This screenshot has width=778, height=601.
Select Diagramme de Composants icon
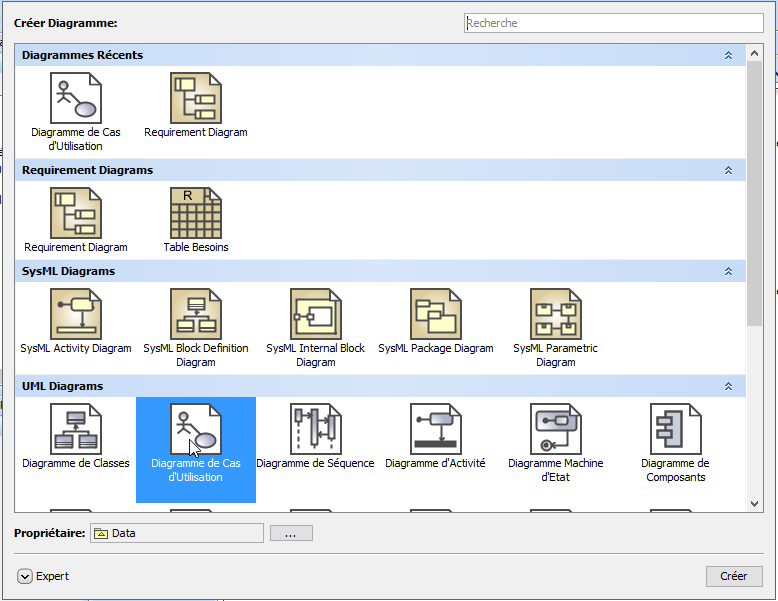676,430
